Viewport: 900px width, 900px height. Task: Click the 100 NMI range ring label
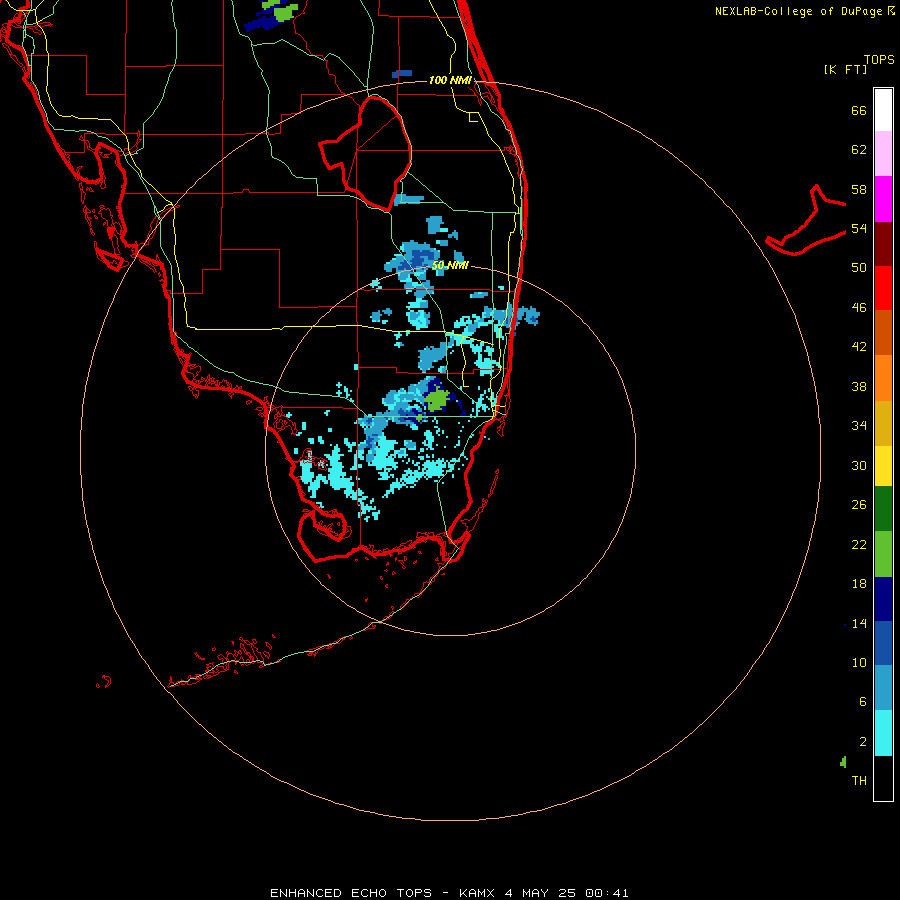coord(450,80)
